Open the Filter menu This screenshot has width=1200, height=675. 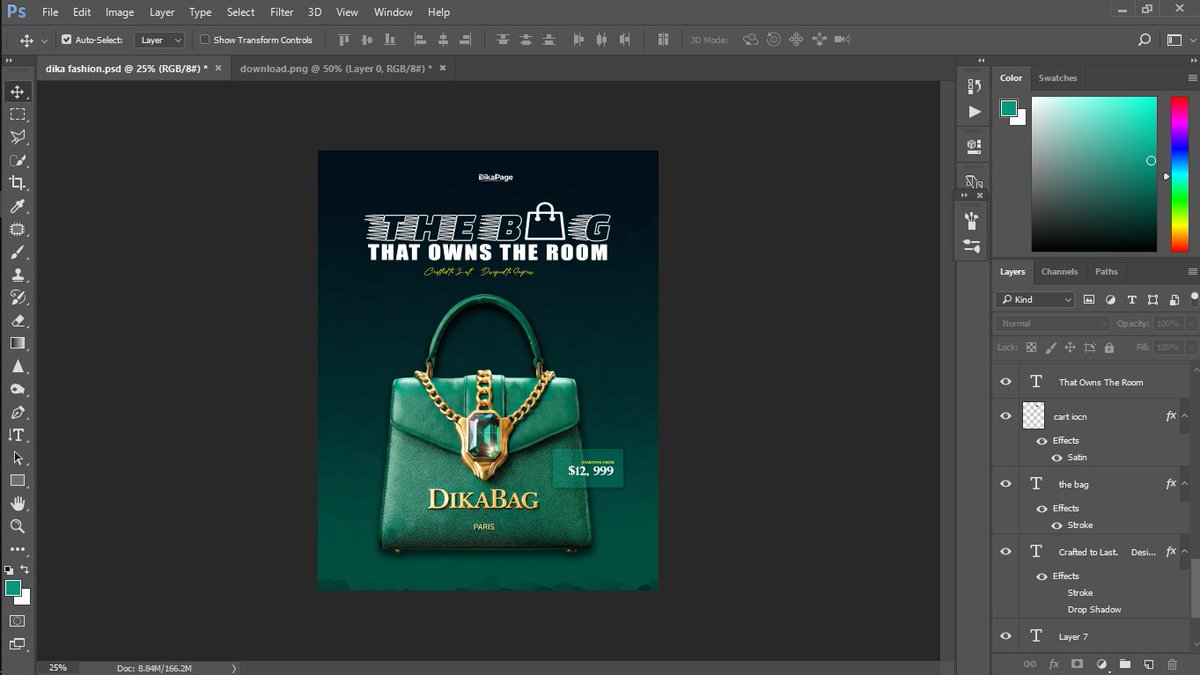[282, 12]
